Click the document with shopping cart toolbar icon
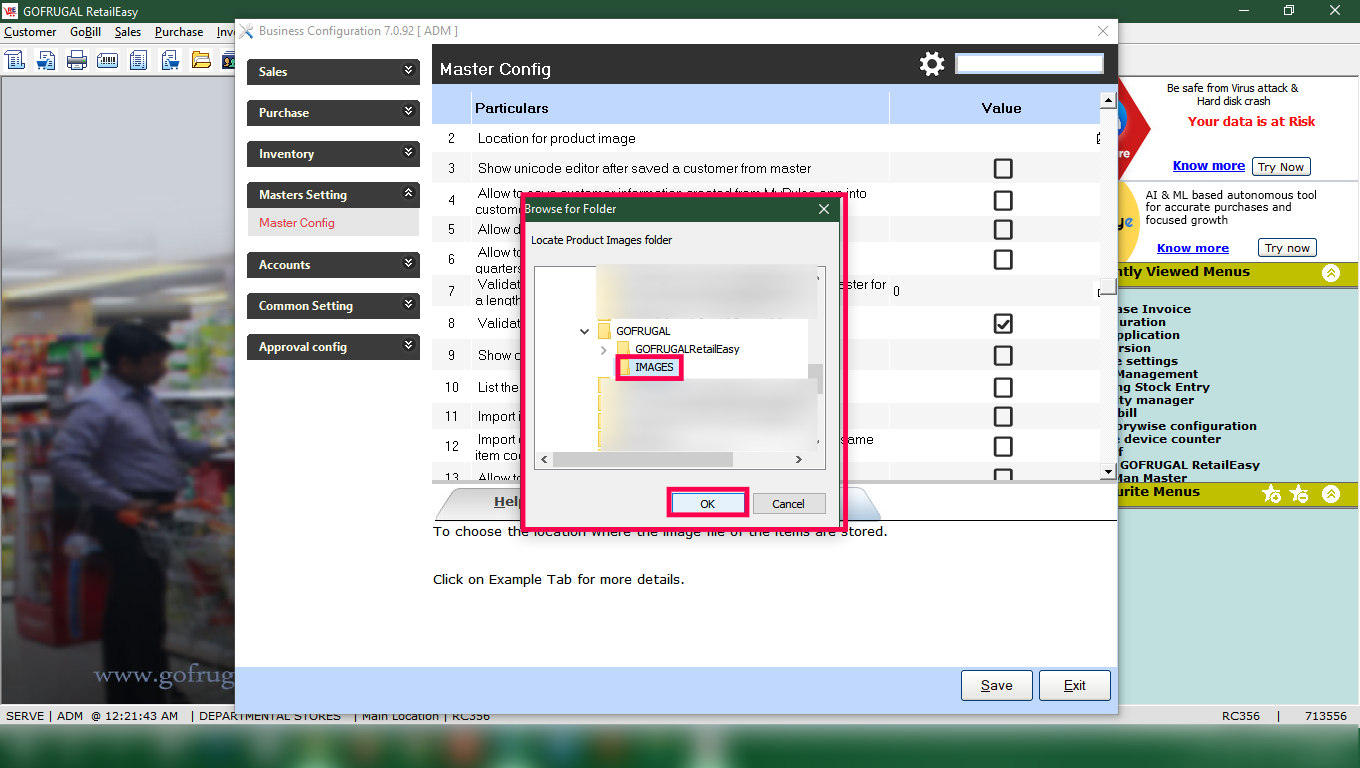Image resolution: width=1360 pixels, height=768 pixels. click(x=170, y=60)
